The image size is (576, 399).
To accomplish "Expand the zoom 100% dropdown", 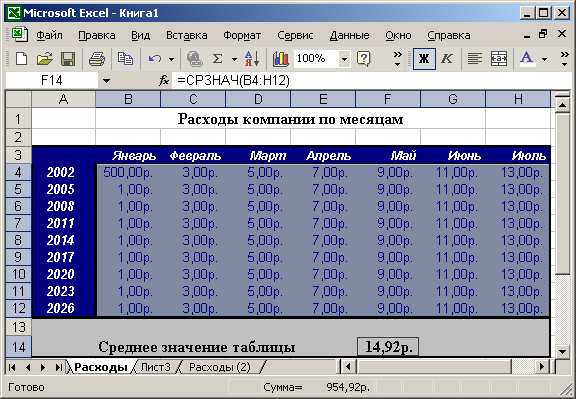I will [x=344, y=59].
